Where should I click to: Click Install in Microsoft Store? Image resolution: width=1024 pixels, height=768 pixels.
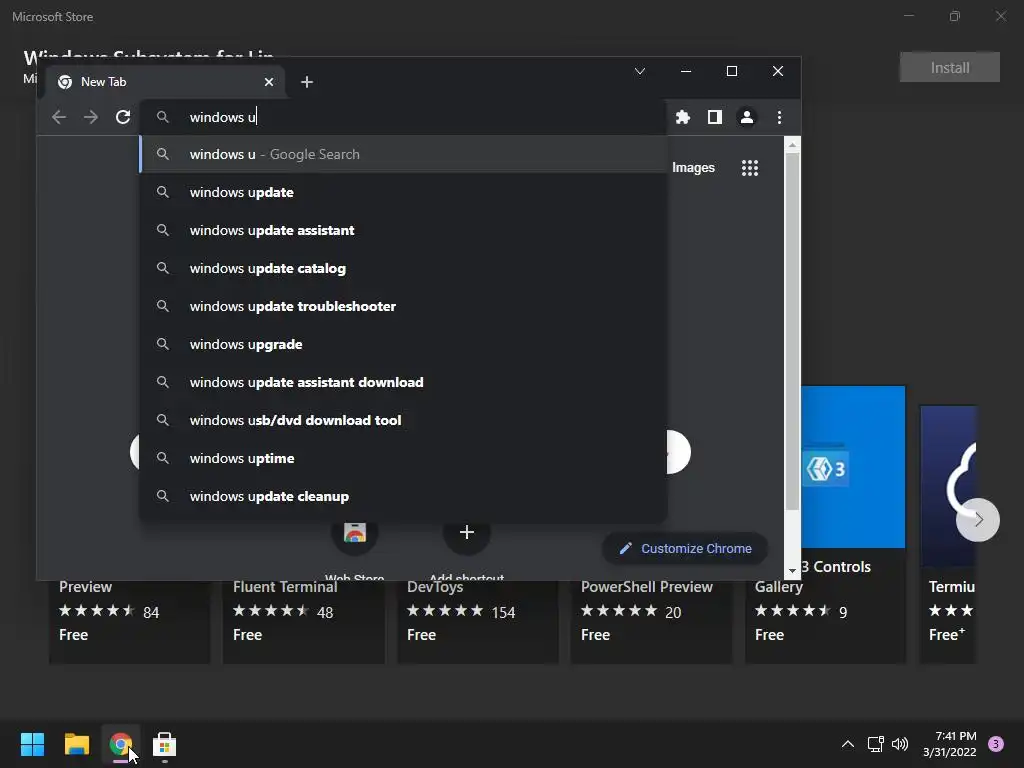coord(950,67)
